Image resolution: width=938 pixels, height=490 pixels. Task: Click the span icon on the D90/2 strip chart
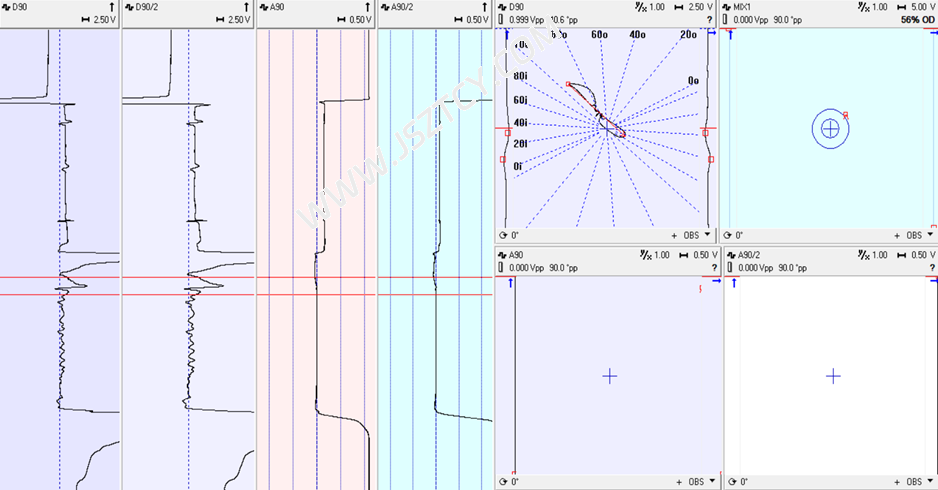click(x=222, y=20)
